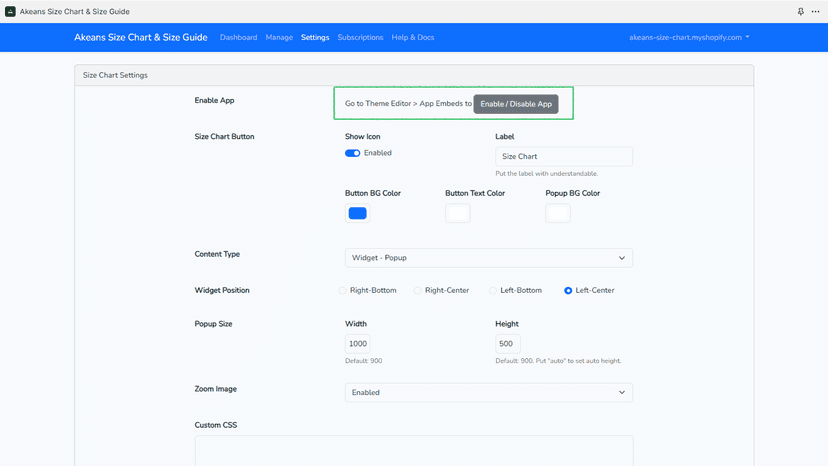
Task: Click the 'Put the label with understandable.' hint
Action: tap(547, 174)
